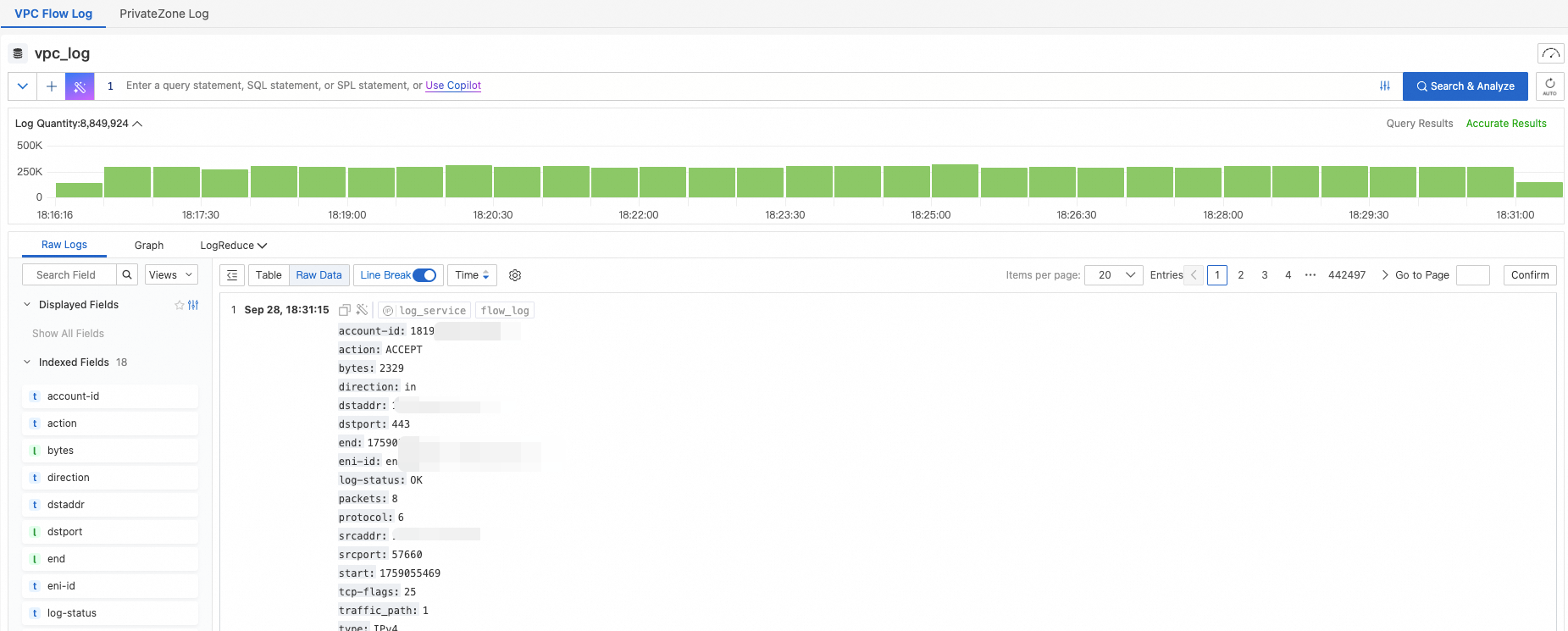The height and width of the screenshot is (631, 1568).
Task: Click Search & Analyze button
Action: tap(1465, 86)
